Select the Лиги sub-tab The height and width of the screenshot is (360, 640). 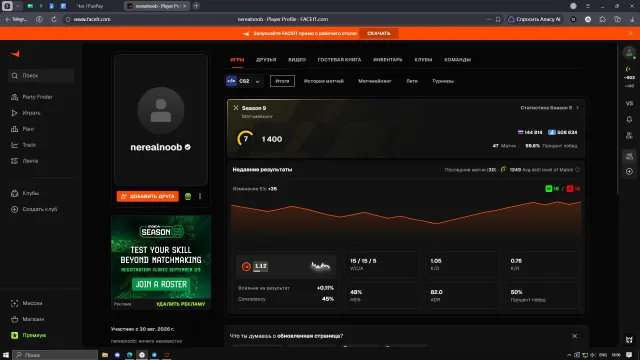(412, 81)
